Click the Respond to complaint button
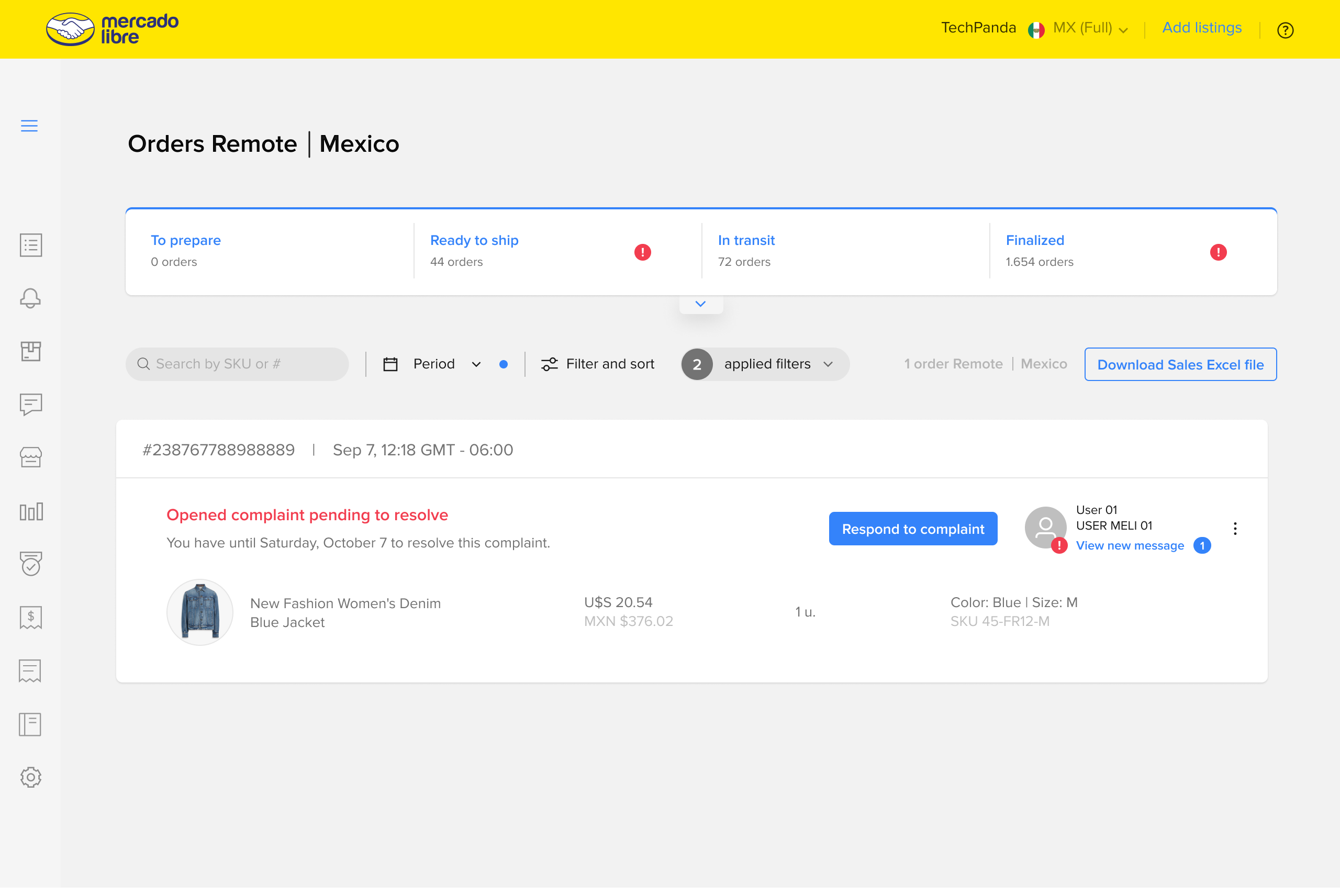This screenshot has width=1340, height=896. (x=912, y=529)
